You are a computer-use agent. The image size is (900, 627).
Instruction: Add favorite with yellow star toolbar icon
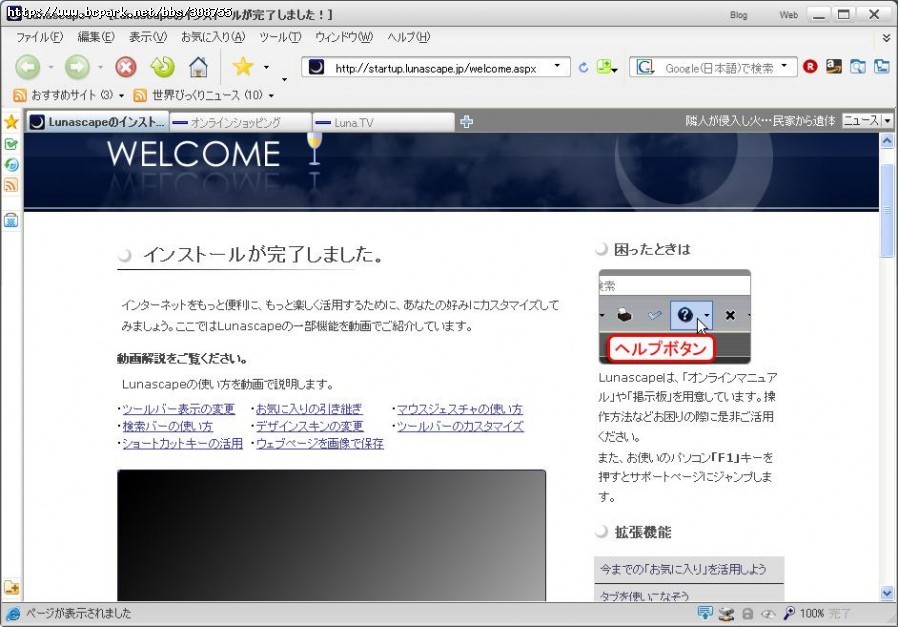click(x=243, y=67)
